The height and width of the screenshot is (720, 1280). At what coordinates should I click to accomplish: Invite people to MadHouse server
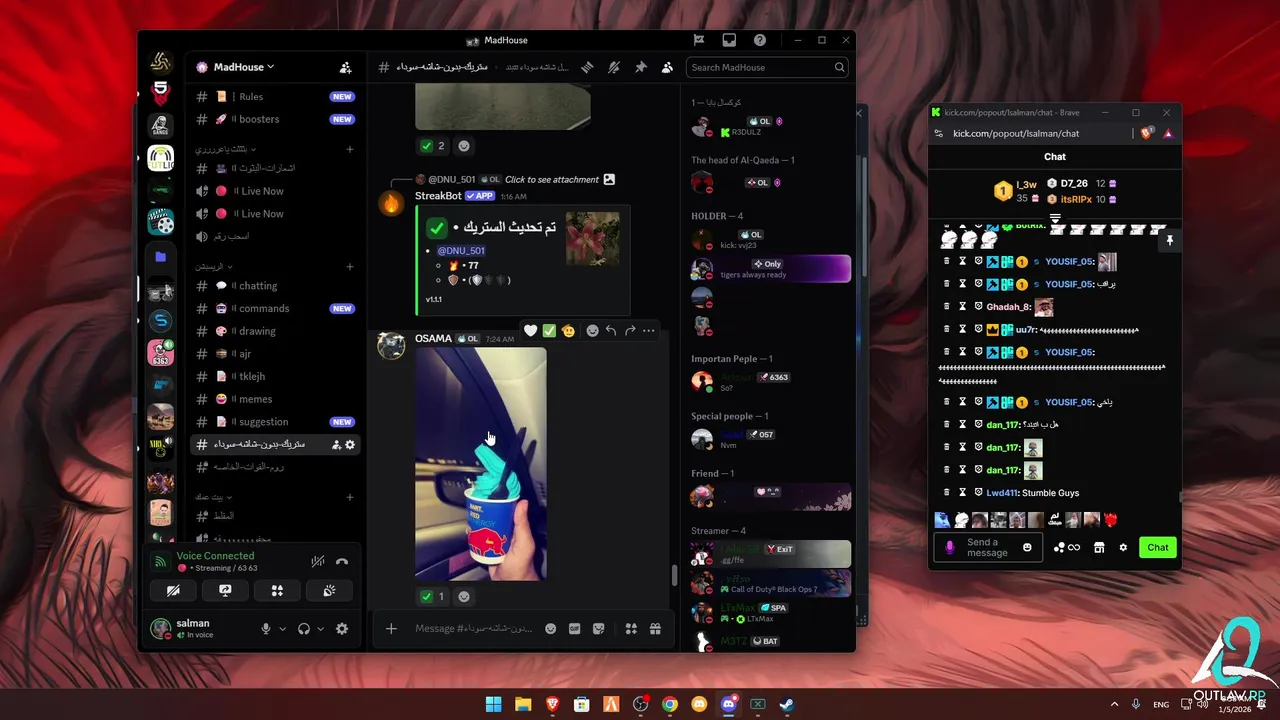tap(346, 67)
